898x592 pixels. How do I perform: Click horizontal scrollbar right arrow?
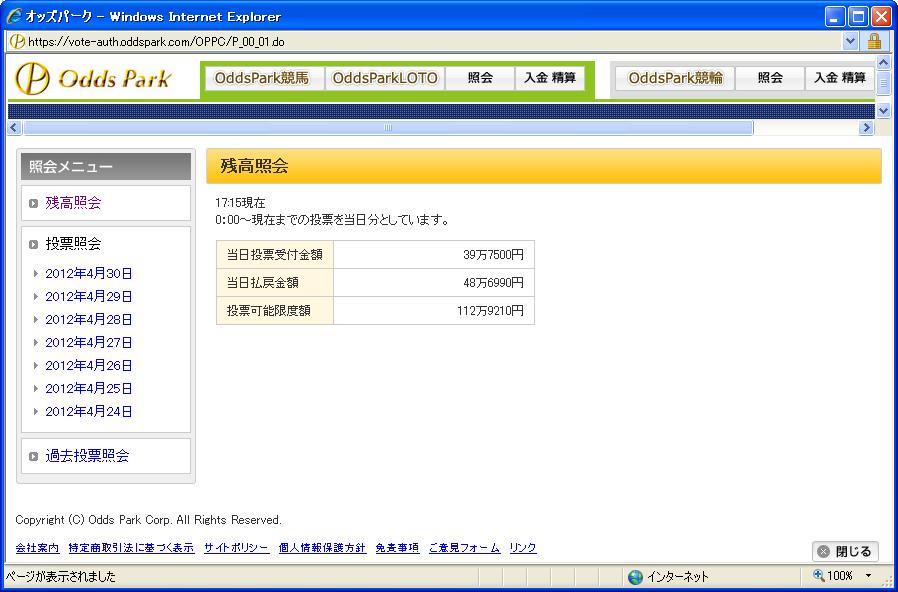point(866,127)
